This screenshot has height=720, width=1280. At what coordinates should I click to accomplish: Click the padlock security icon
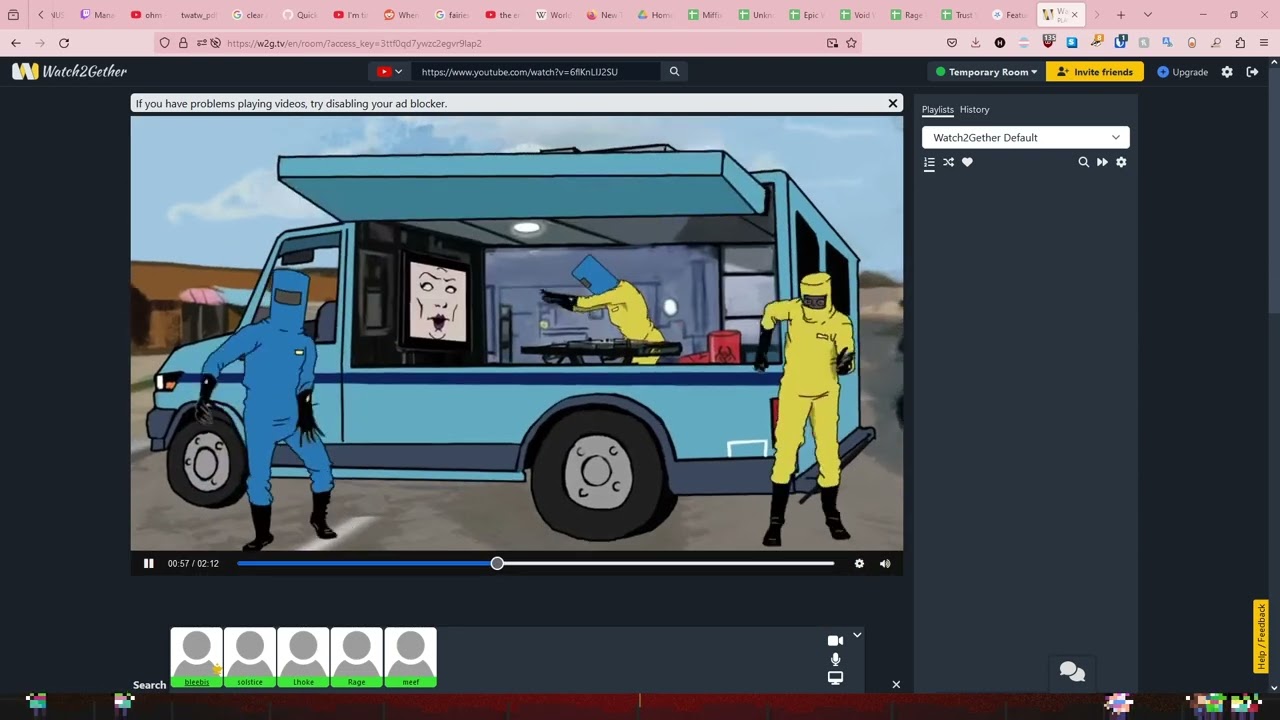click(x=183, y=43)
